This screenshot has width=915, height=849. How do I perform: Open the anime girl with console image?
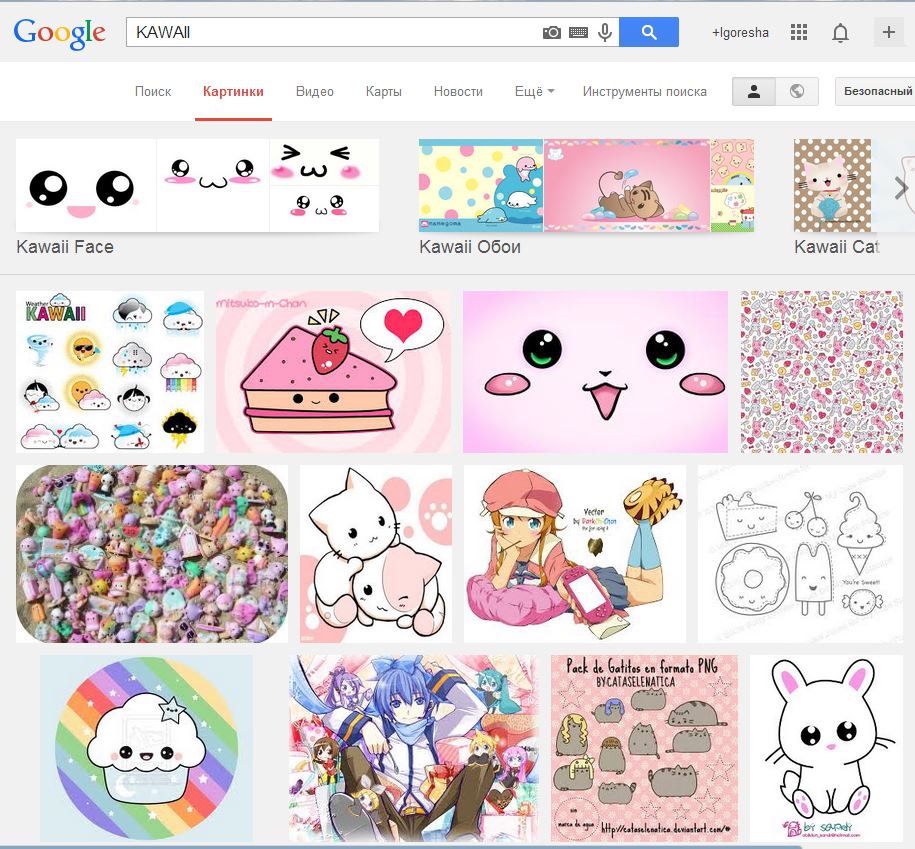575,554
